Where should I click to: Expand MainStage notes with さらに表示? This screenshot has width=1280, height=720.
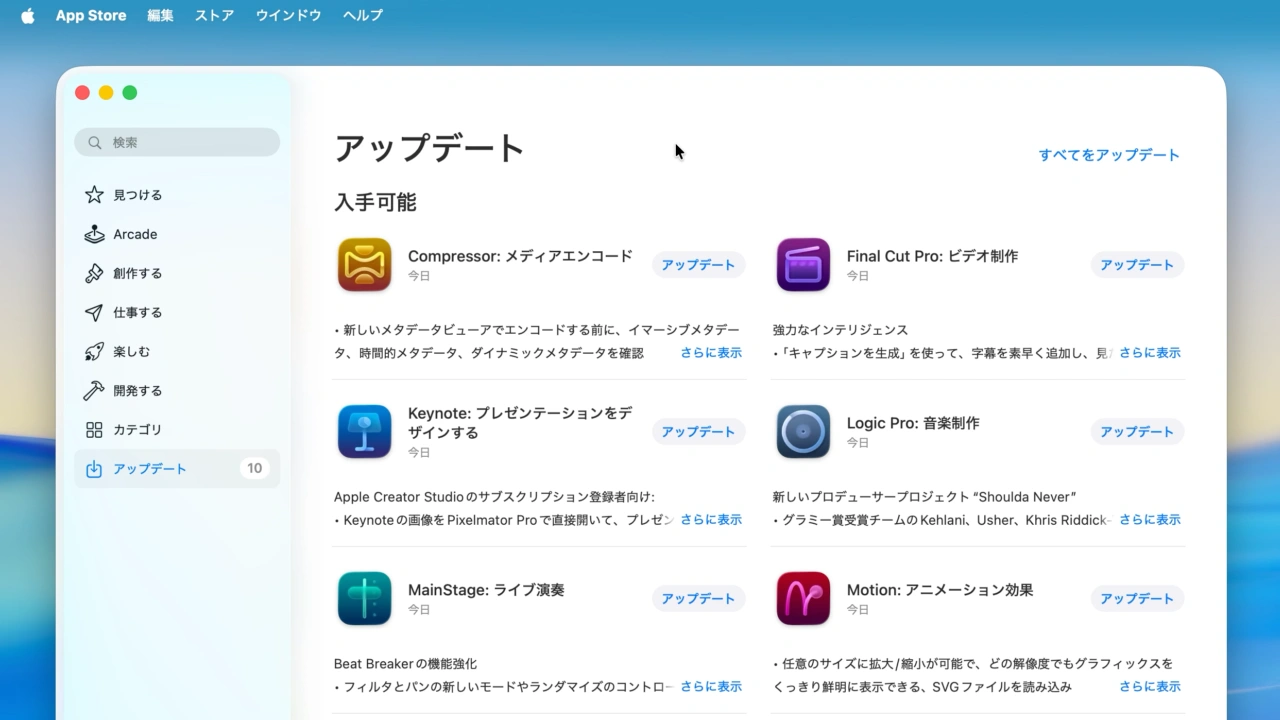[x=711, y=687]
